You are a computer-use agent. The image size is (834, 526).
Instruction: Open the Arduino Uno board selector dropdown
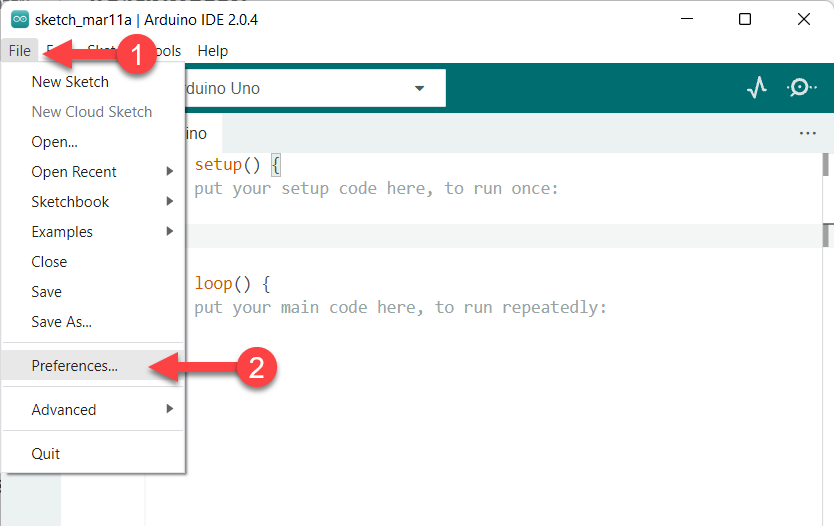[315, 88]
